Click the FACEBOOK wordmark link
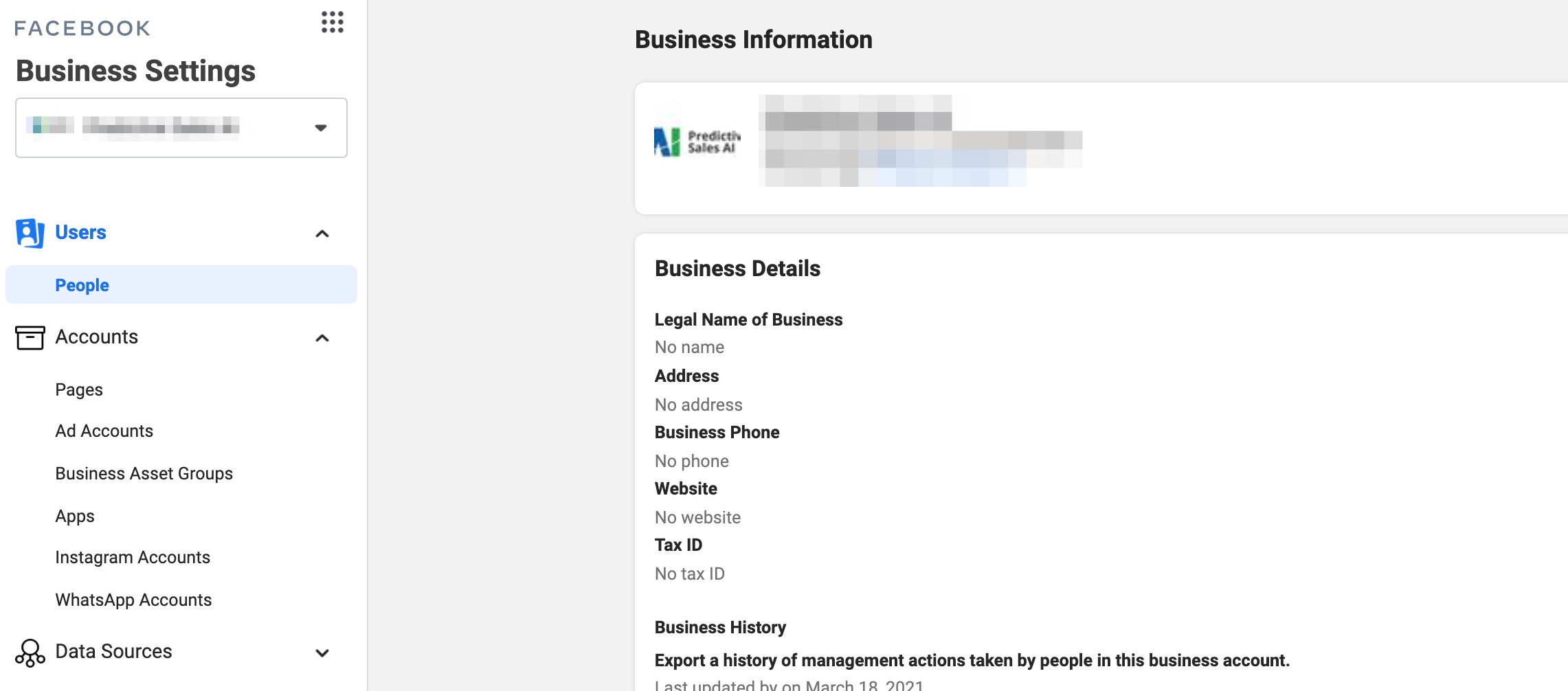Viewport: 1568px width, 691px height. (x=82, y=28)
